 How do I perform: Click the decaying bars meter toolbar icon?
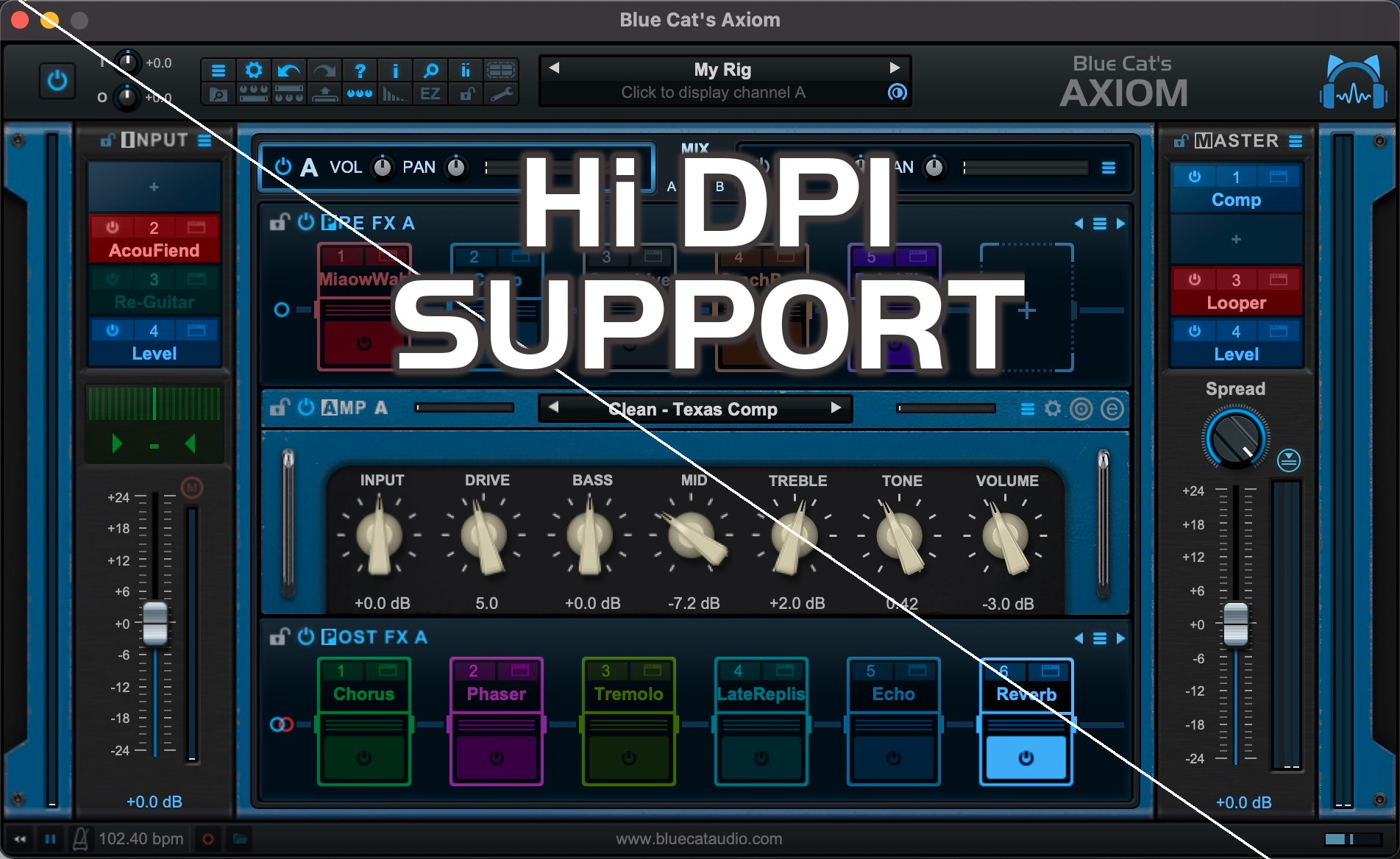pos(394,94)
